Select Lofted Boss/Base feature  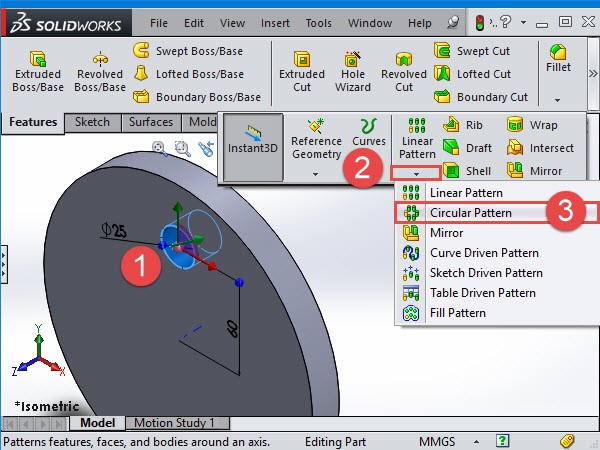pos(188,74)
